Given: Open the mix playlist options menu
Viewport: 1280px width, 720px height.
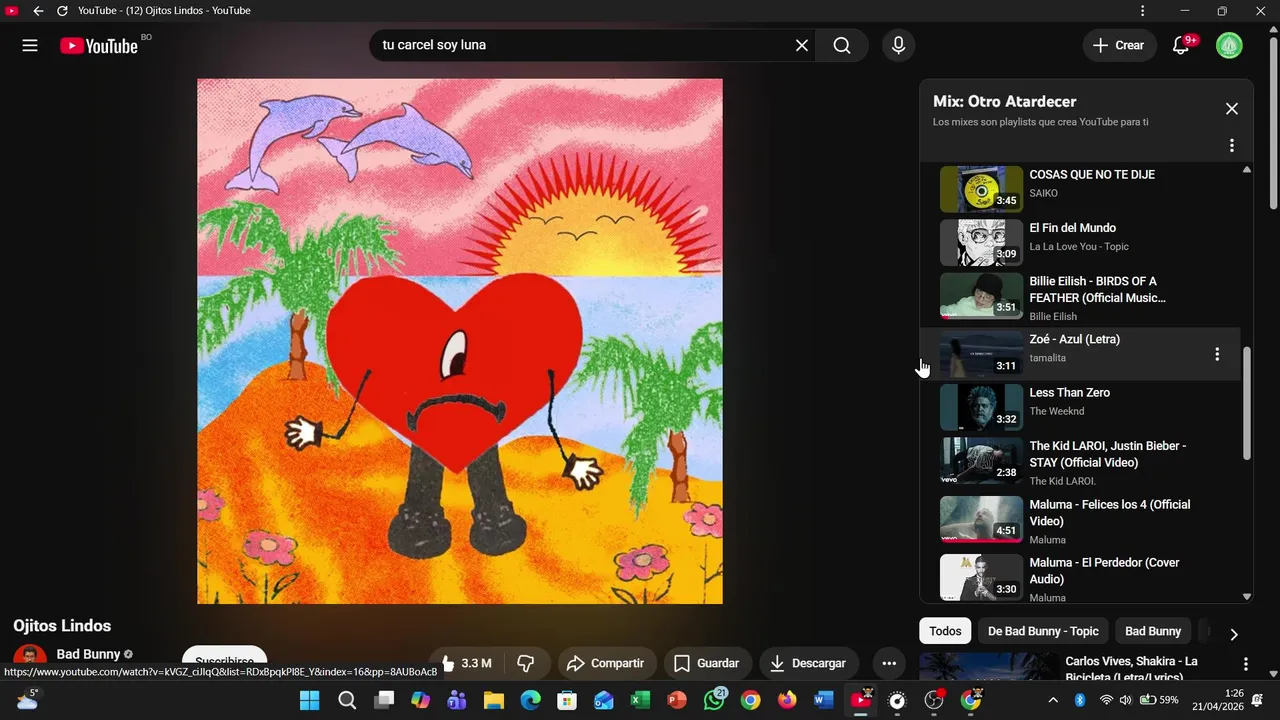Looking at the screenshot, I should click(x=1232, y=145).
